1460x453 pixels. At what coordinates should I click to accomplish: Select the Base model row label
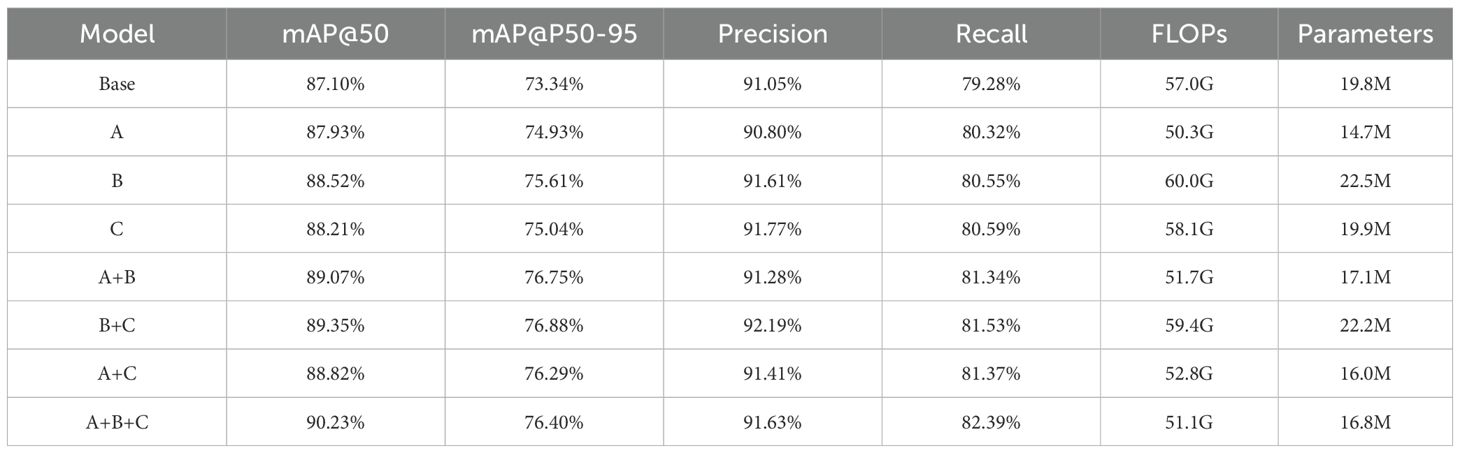coord(117,85)
